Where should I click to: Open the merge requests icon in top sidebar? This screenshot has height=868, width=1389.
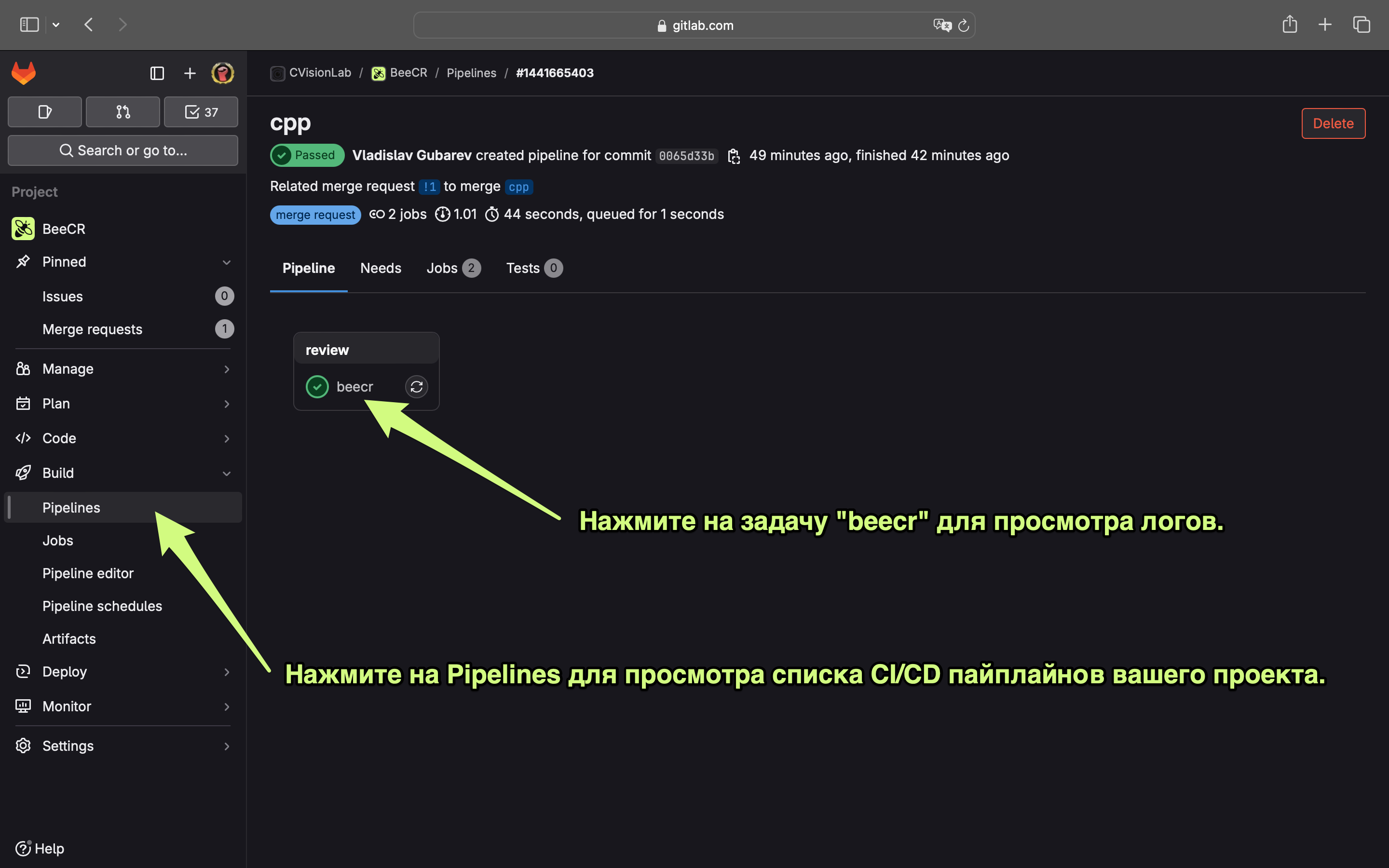click(x=122, y=112)
